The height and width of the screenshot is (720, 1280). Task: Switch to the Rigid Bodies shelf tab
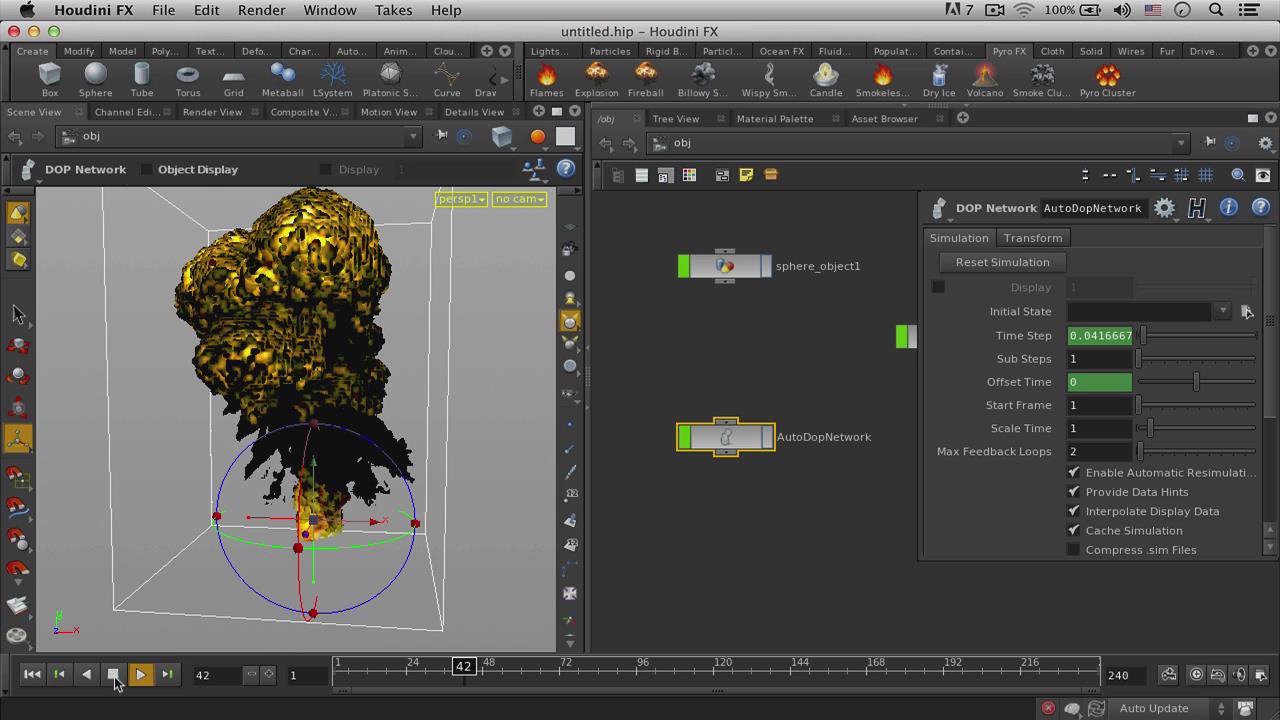[666, 51]
